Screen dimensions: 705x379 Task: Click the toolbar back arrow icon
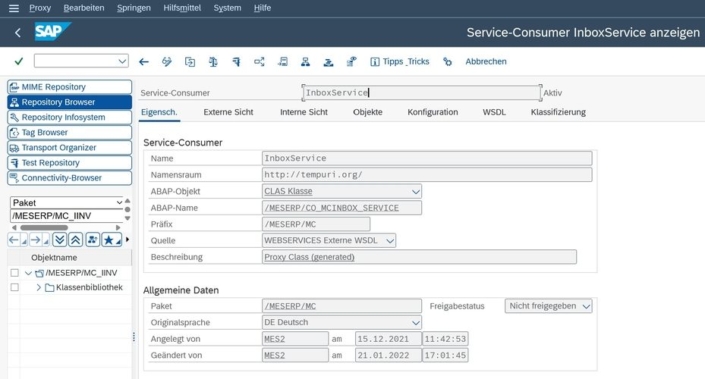(x=144, y=62)
